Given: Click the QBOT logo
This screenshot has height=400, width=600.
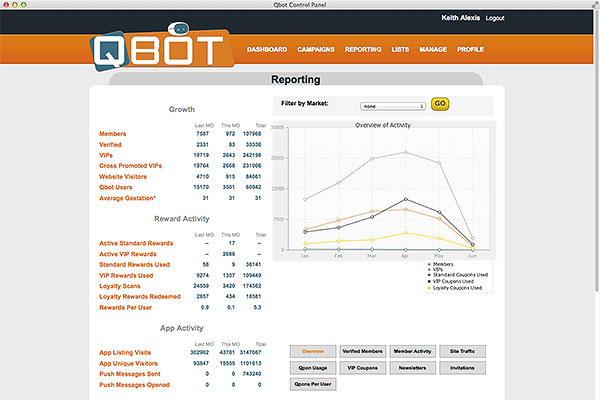Looking at the screenshot, I should pos(162,48).
